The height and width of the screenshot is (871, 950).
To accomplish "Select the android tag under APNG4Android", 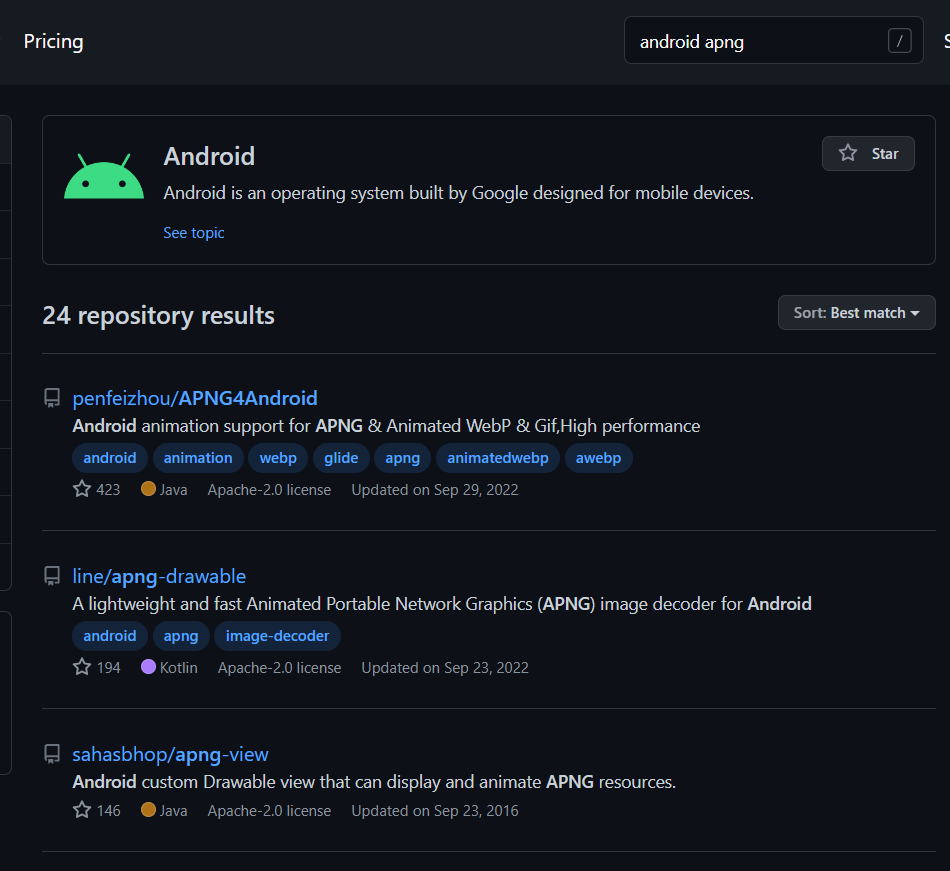I will coord(110,458).
